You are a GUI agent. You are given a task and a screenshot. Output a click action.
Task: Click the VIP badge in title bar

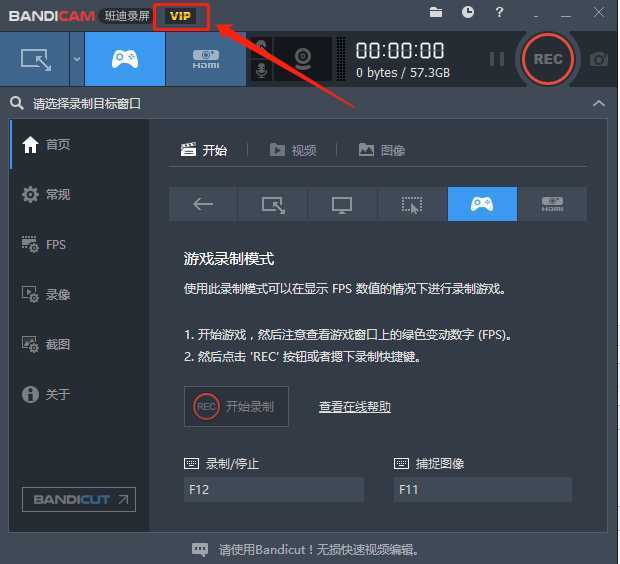click(x=180, y=16)
